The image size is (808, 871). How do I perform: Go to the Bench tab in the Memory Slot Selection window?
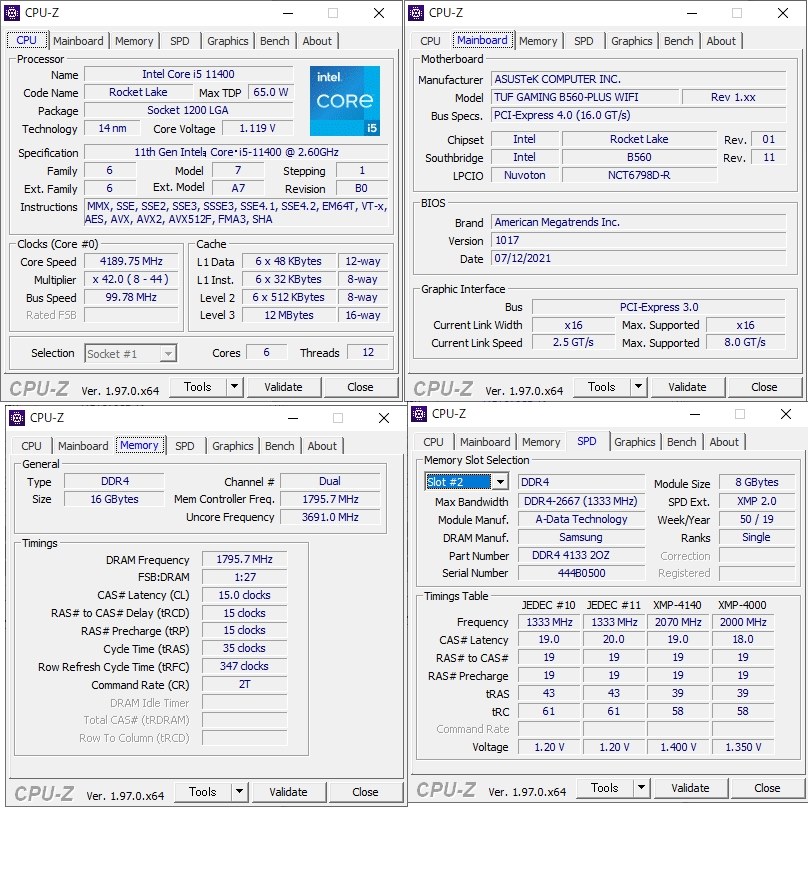[681, 442]
